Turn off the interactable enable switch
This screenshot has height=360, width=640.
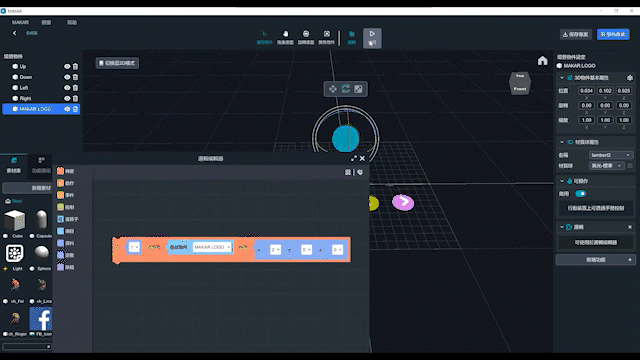[580, 193]
